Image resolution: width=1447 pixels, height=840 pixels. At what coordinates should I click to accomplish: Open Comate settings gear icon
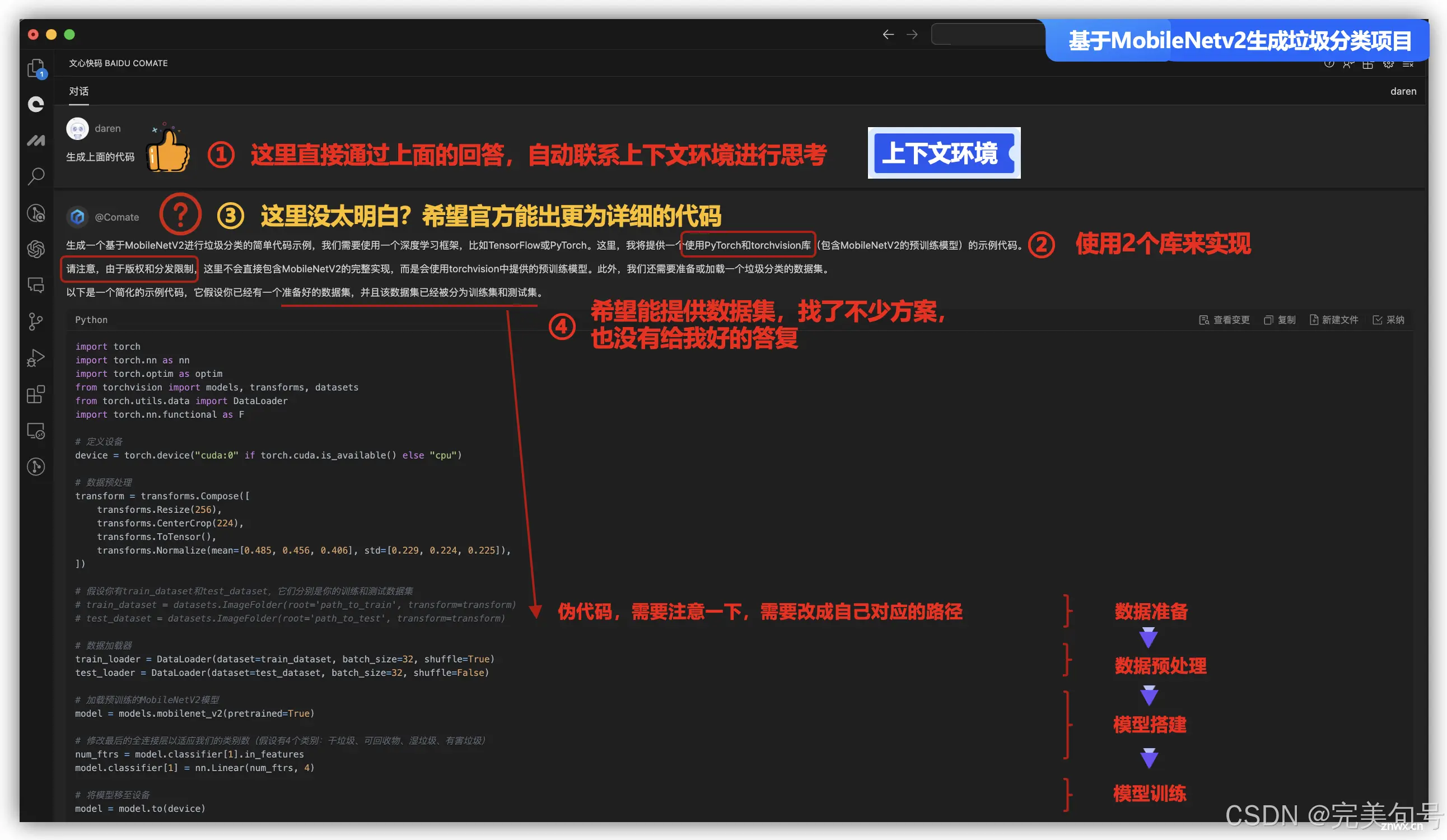pyautogui.click(x=1388, y=64)
